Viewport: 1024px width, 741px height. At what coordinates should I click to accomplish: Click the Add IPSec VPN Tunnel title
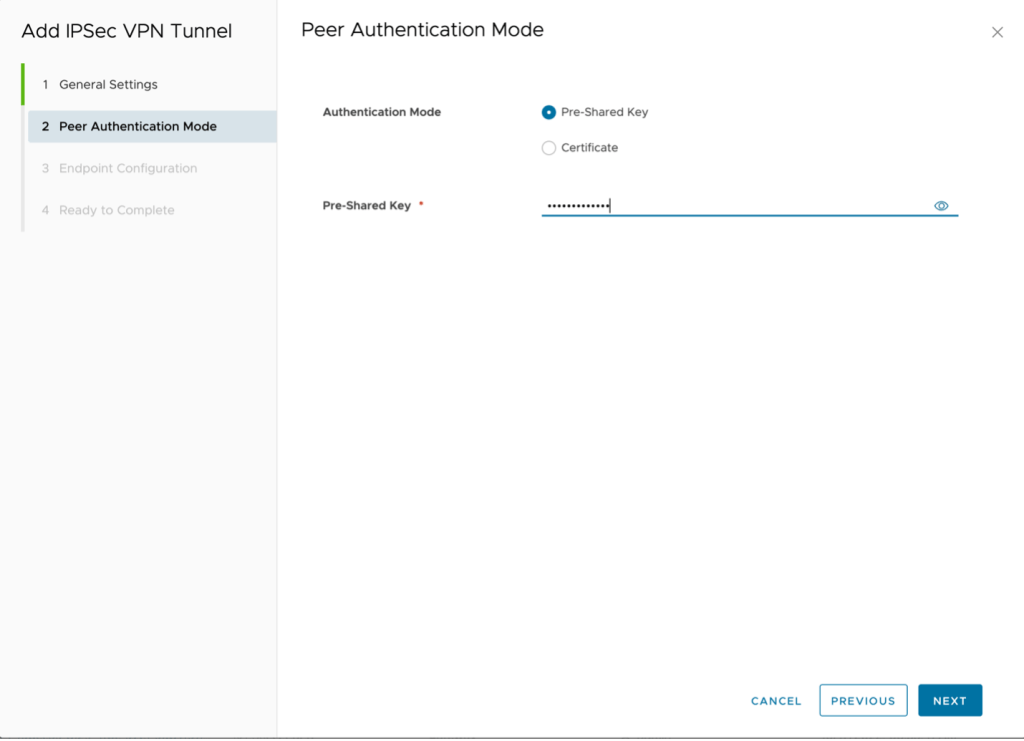tap(126, 31)
